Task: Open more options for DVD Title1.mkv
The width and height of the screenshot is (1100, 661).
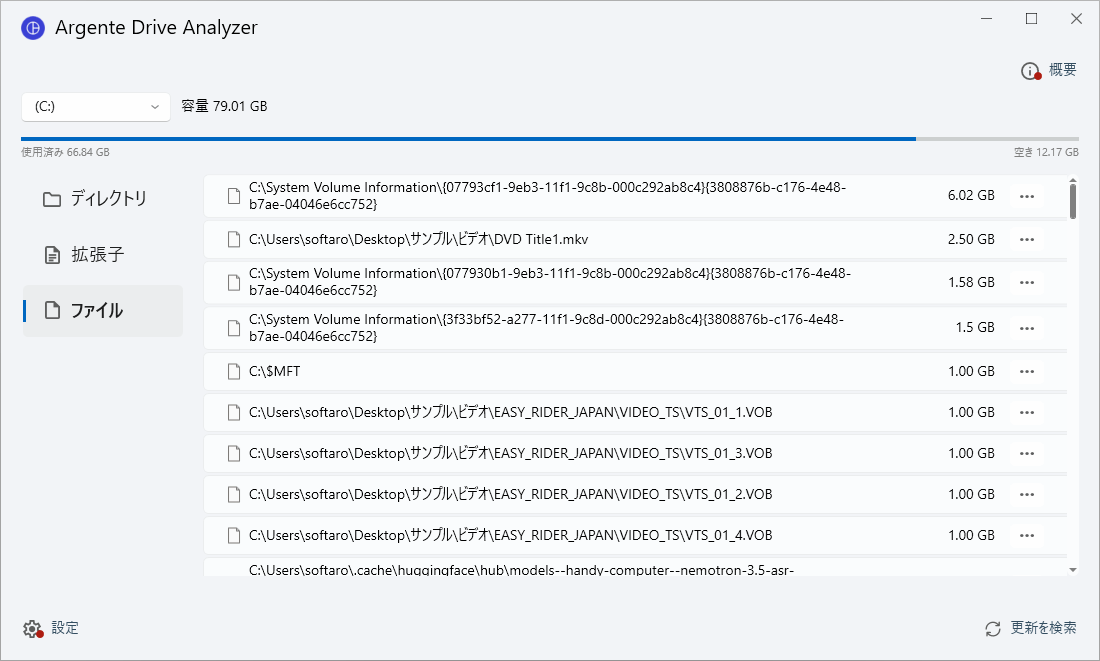Action: (x=1027, y=239)
